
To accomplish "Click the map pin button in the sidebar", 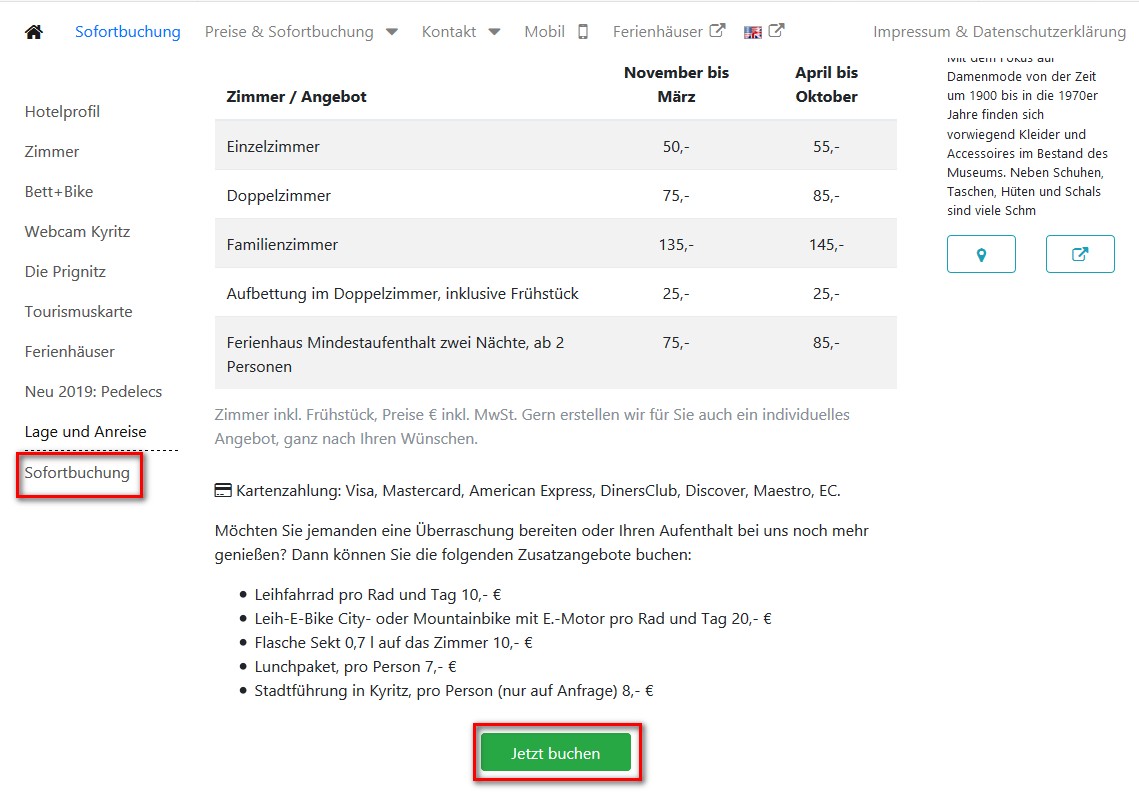I will click(981, 254).
